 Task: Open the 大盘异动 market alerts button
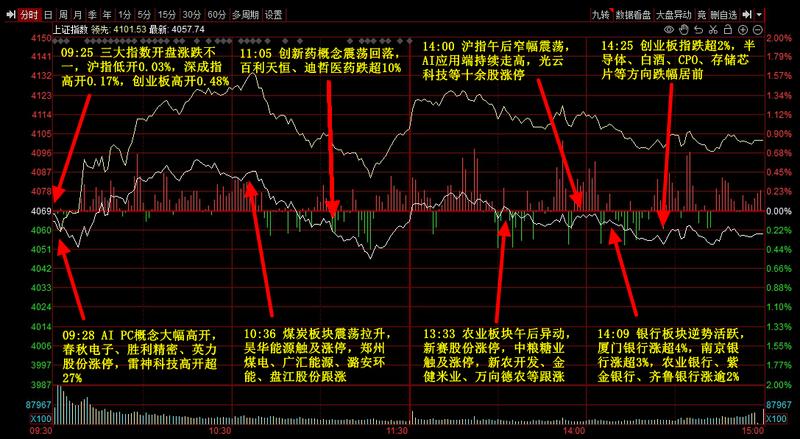[x=673, y=15]
